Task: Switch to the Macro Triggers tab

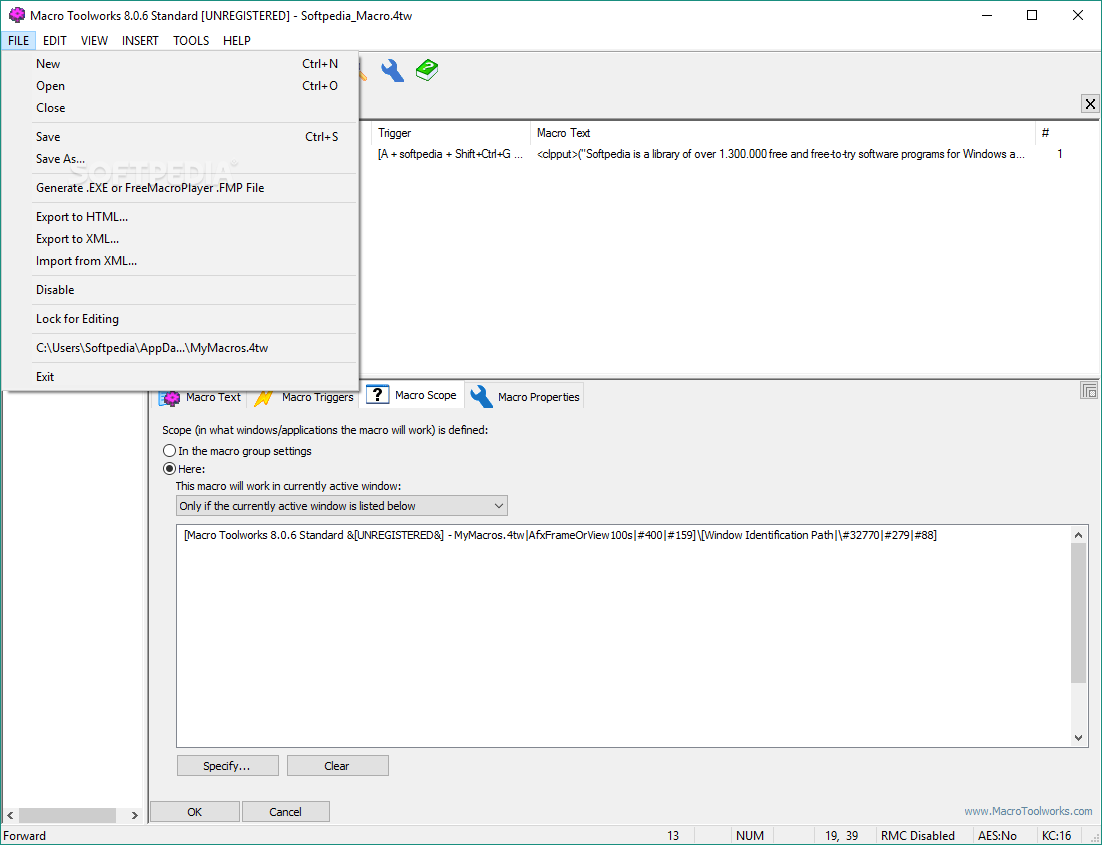Action: [x=304, y=397]
